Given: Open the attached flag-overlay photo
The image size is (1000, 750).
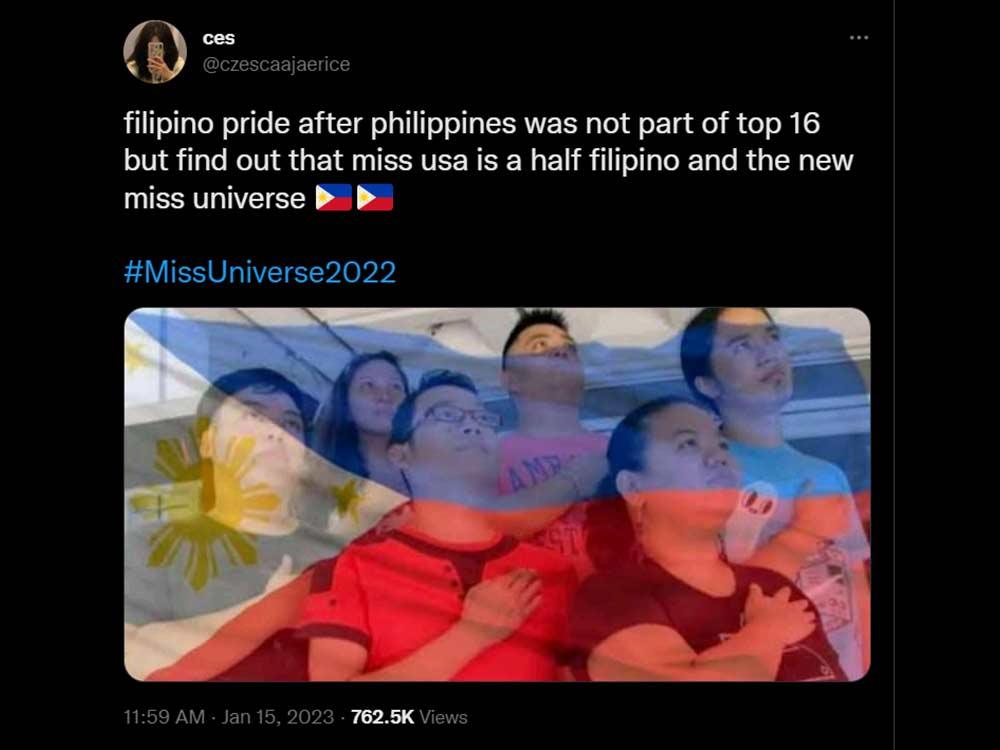Looking at the screenshot, I should pyautogui.click(x=497, y=494).
